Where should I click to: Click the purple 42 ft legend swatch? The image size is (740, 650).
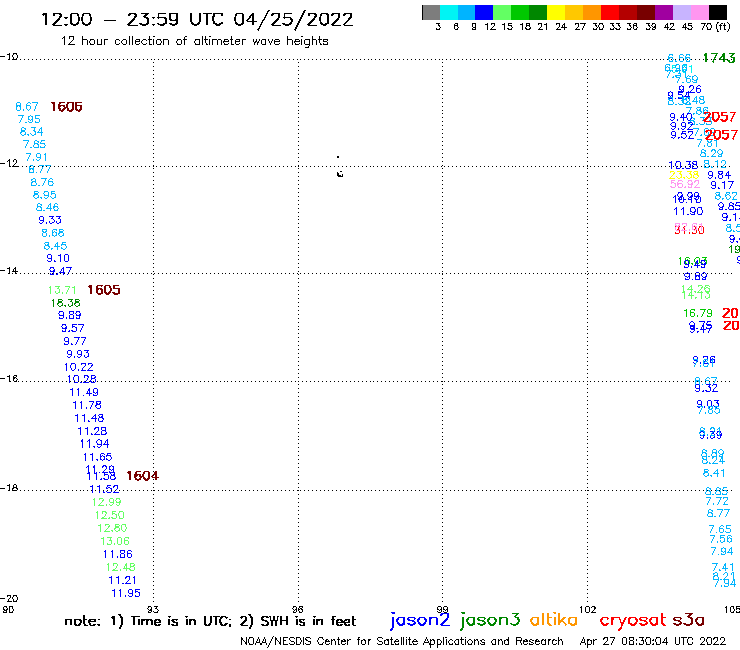[x=663, y=12]
